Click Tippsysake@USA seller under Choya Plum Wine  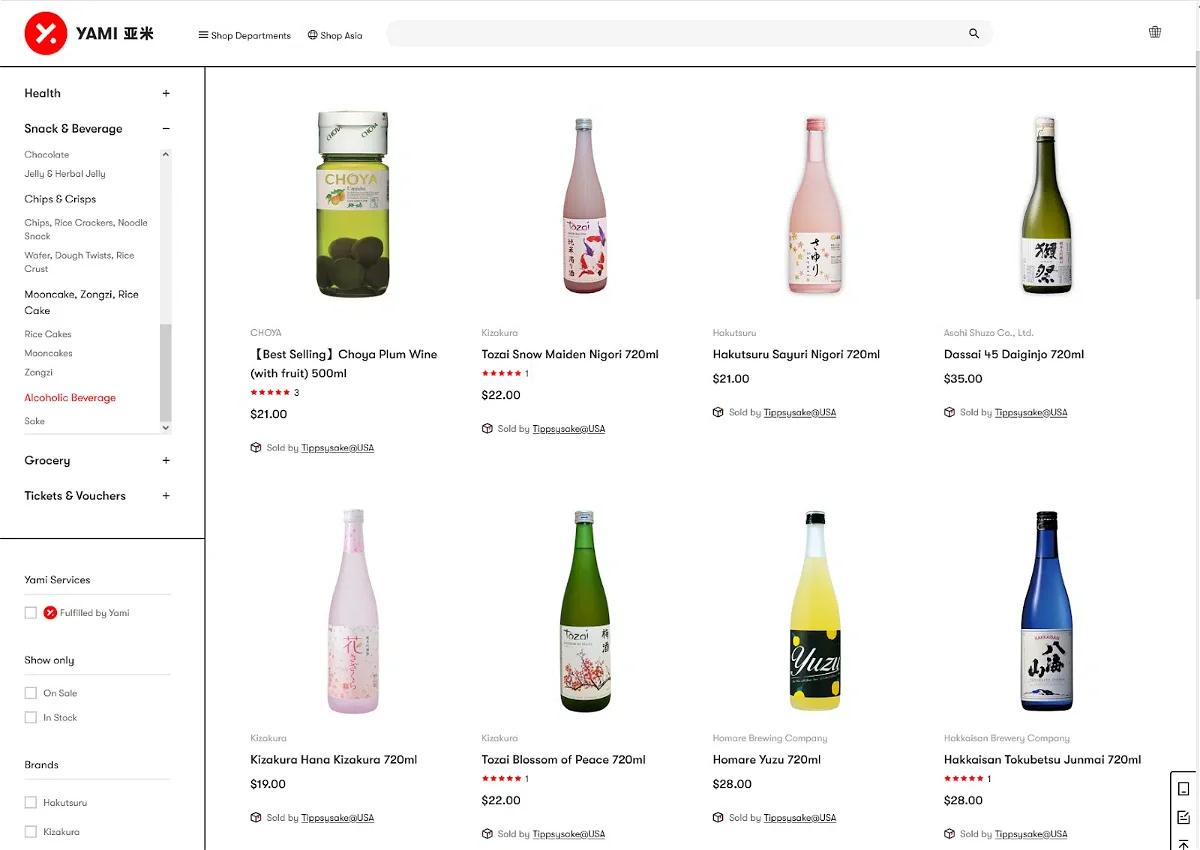tap(337, 448)
